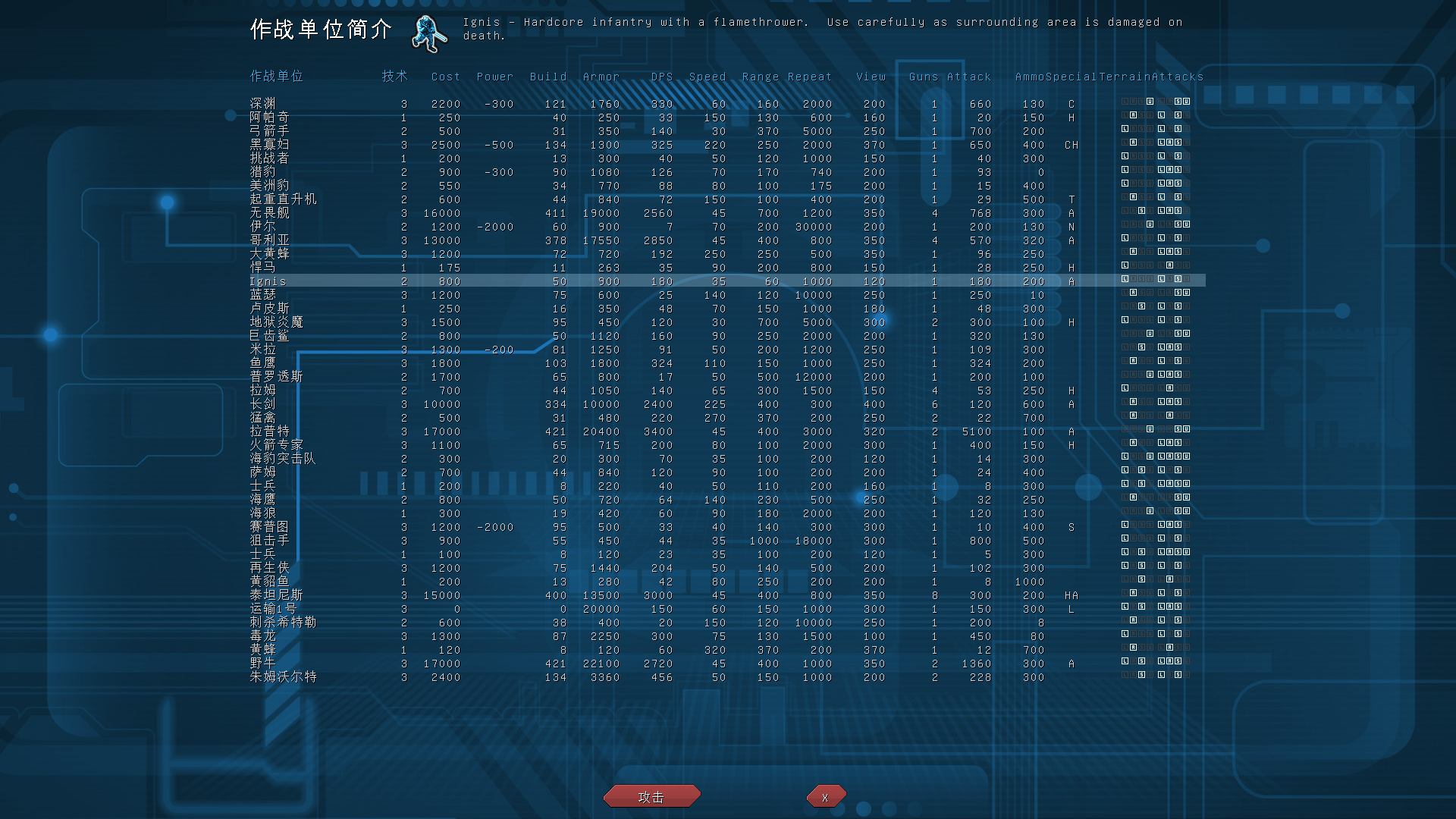Select the 海豹突击队 unit row
Screen dimensions: 1456x819
click(x=727, y=459)
